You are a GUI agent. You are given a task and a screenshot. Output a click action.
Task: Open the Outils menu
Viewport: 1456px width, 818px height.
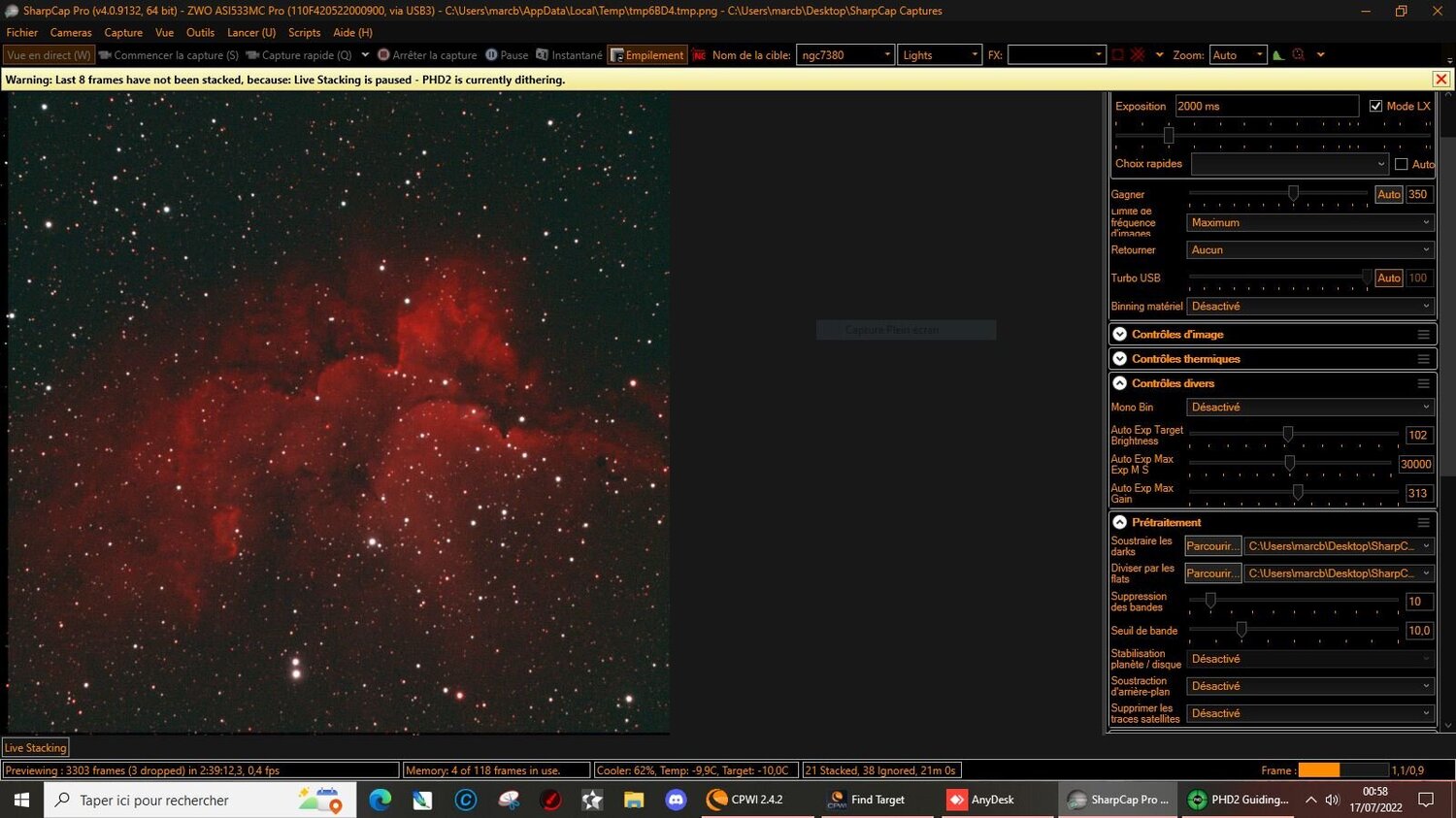coord(200,32)
